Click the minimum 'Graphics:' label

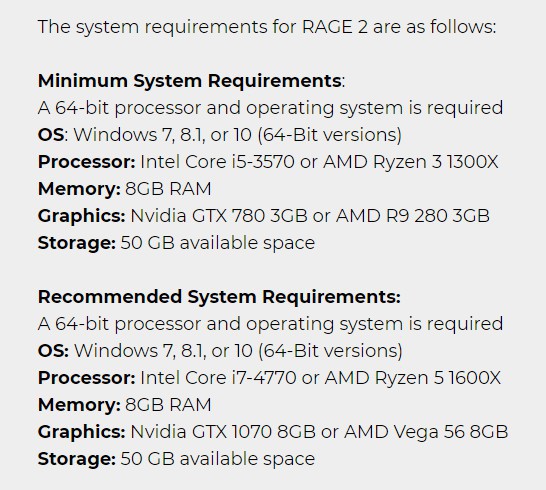point(81,216)
